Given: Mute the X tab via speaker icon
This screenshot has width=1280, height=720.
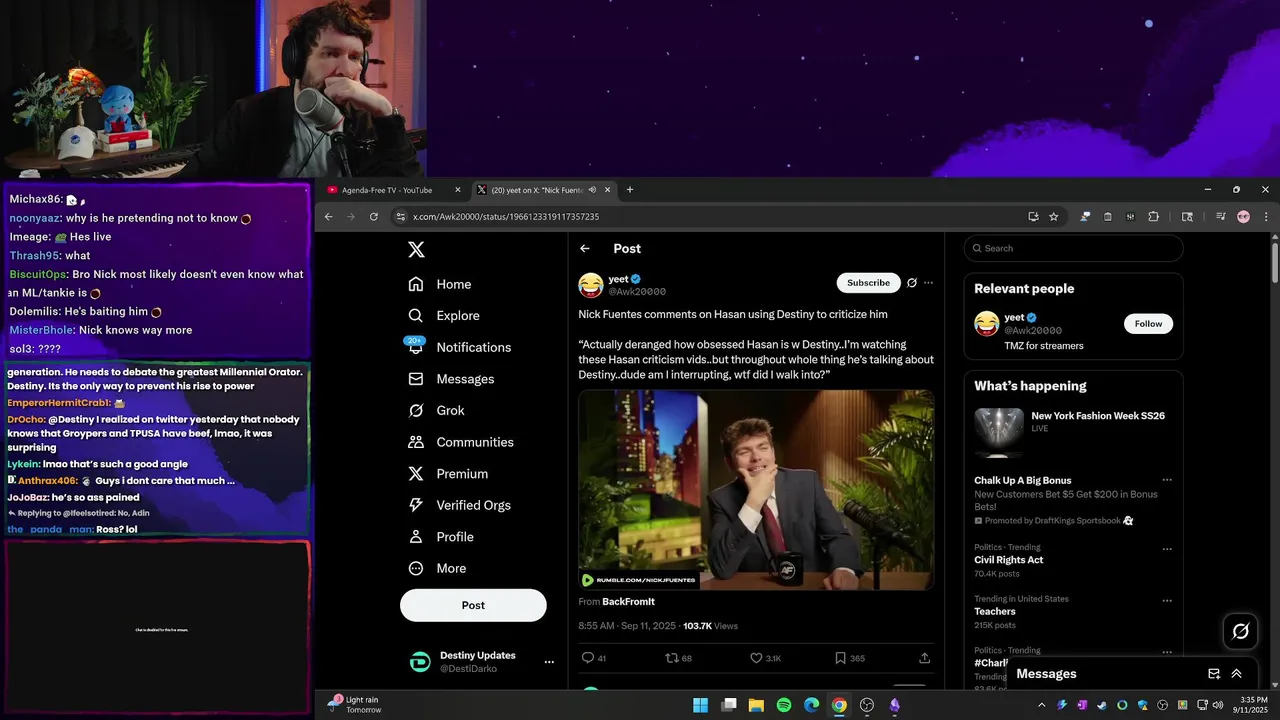Looking at the screenshot, I should coord(593,190).
